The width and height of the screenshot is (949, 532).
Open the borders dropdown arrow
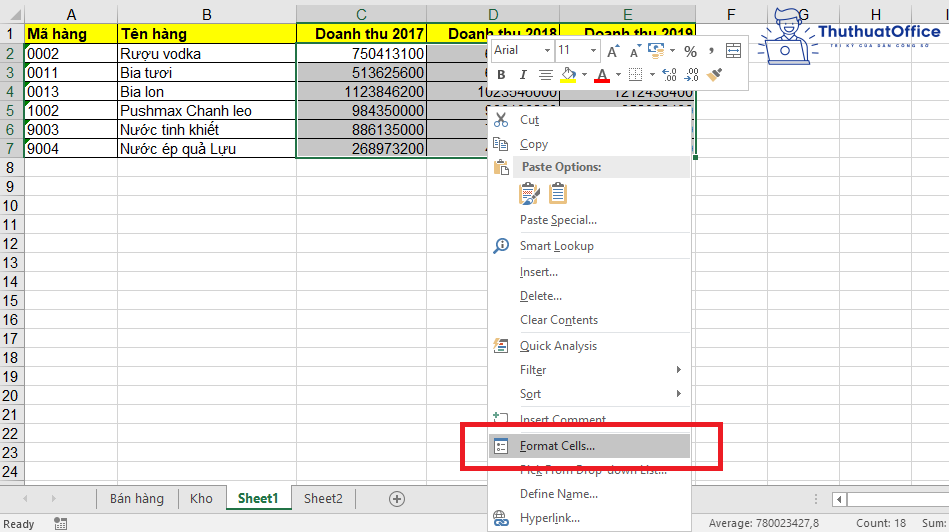(x=652, y=75)
